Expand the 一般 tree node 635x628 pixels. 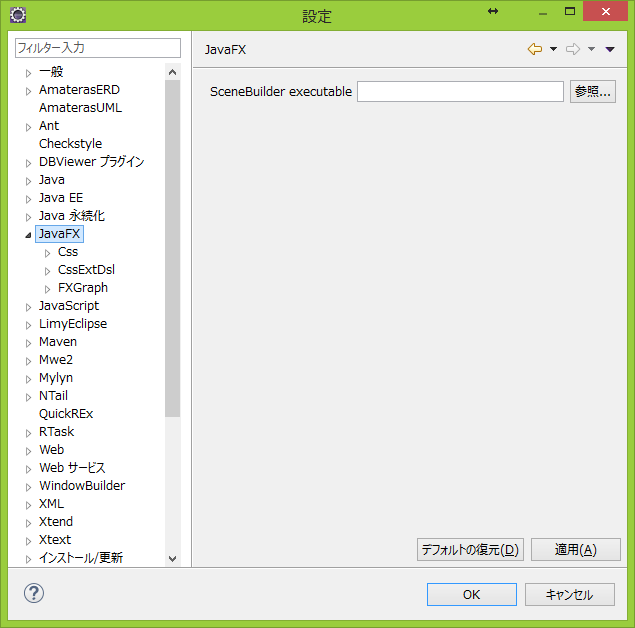pos(28,73)
